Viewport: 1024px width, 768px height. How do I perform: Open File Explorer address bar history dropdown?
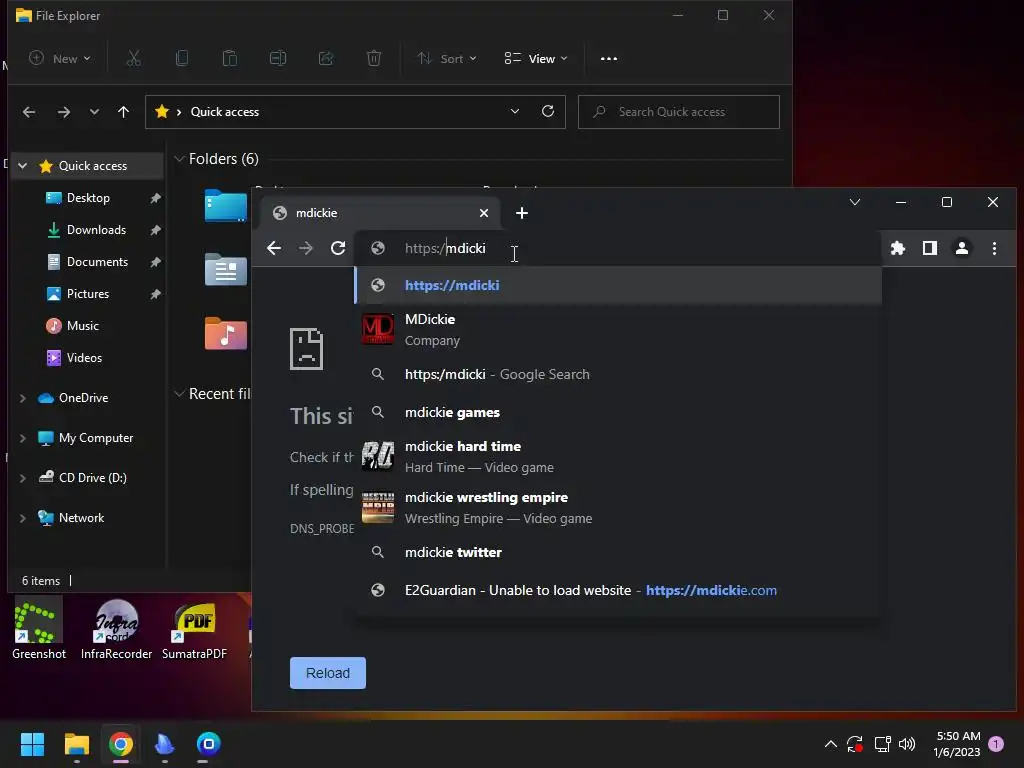515,112
